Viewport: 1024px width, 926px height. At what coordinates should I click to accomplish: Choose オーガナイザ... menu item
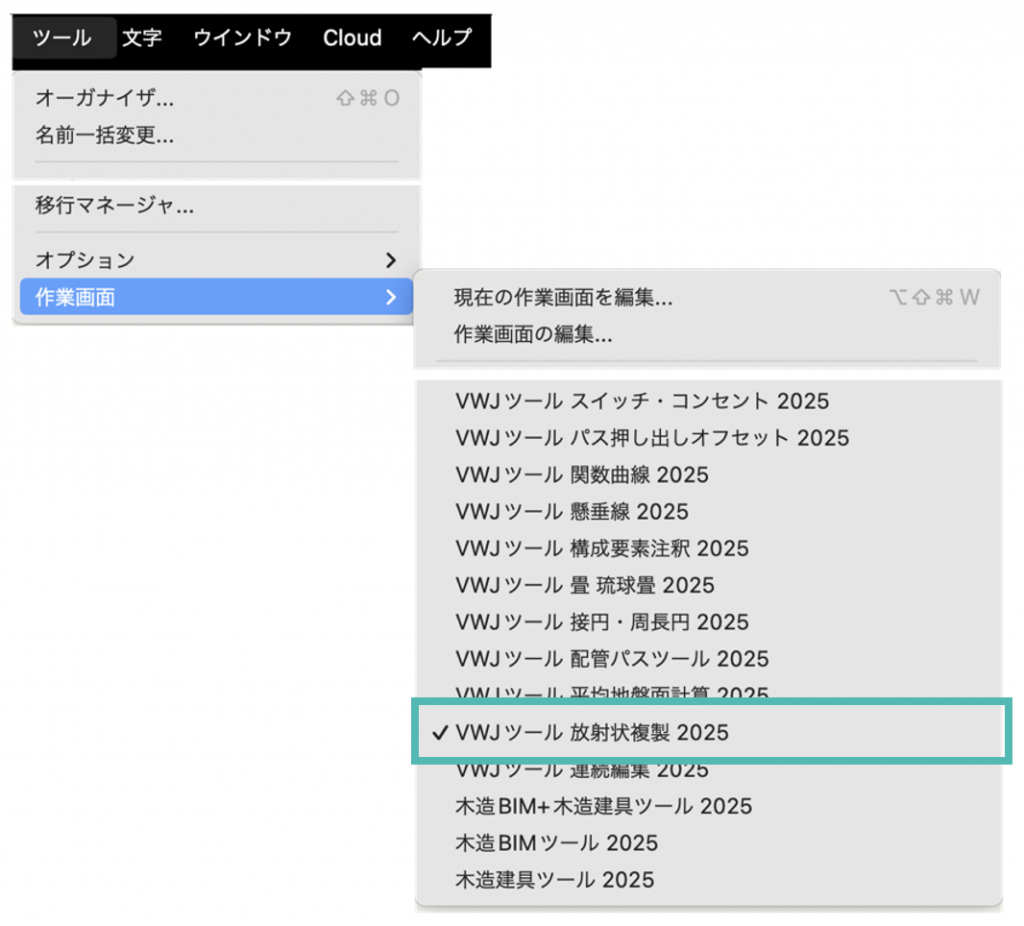216,98
